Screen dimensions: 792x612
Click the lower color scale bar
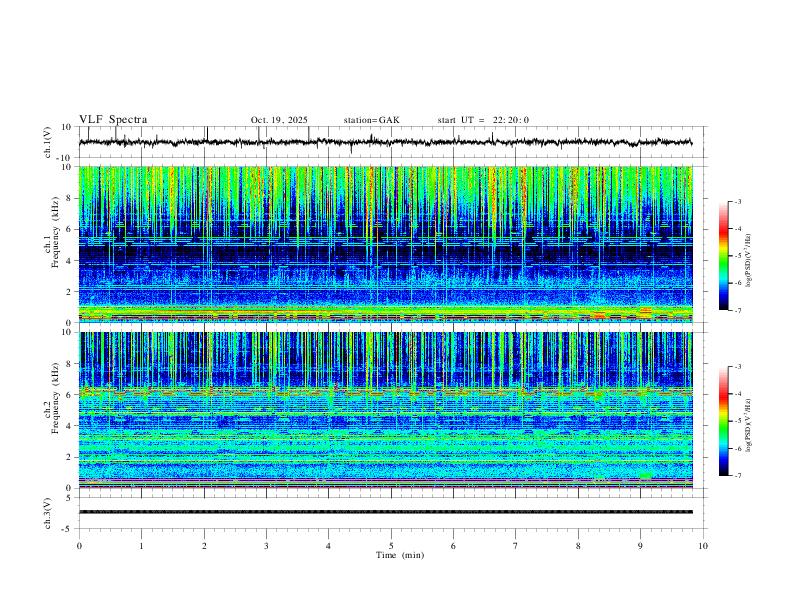724,421
